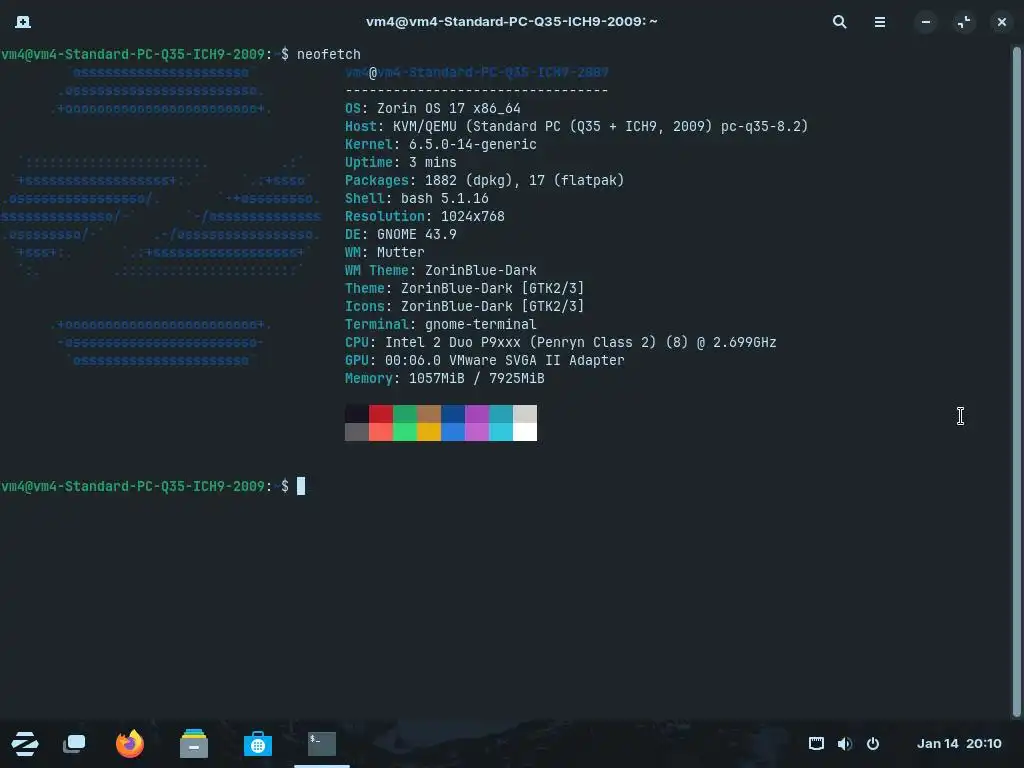The image size is (1024, 768).
Task: Restore the terminal window size
Action: coord(963,22)
